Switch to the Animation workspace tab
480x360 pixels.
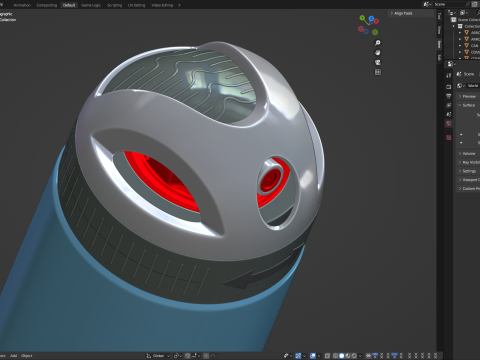(22, 5)
